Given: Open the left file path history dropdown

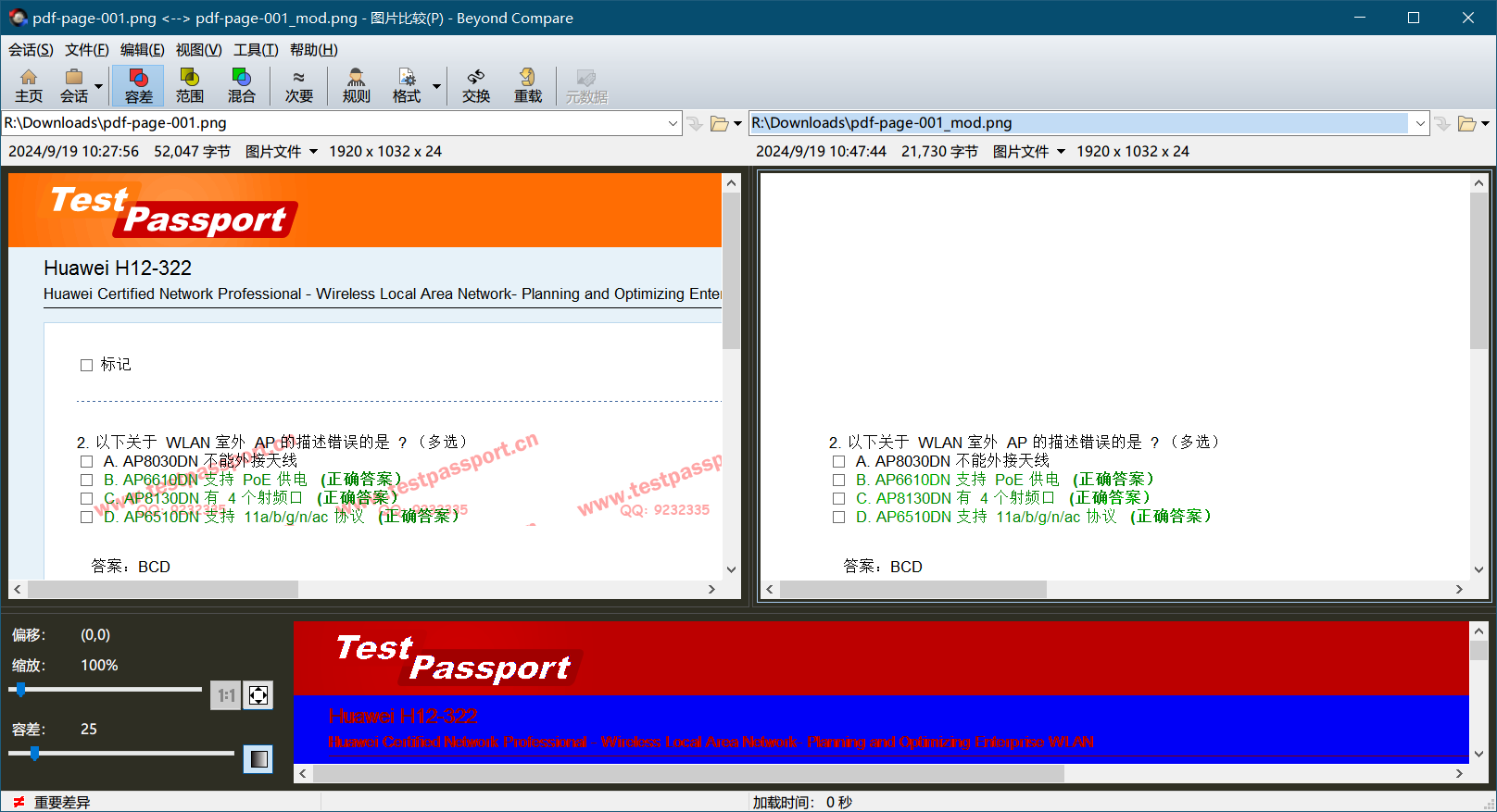Looking at the screenshot, I should coord(673,123).
